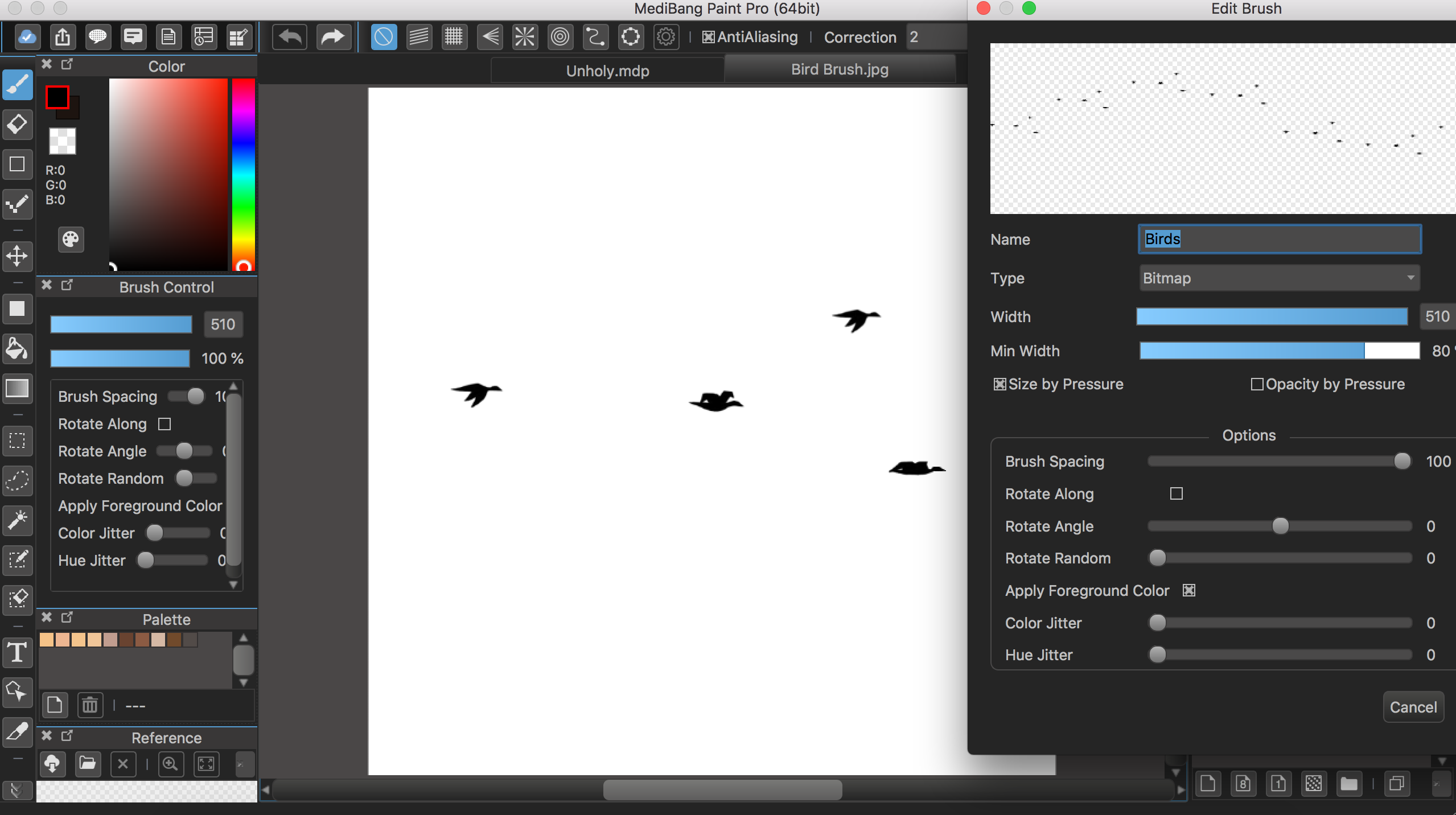The height and width of the screenshot is (815, 1456).
Task: Open the Type dropdown showing Bitmap
Action: [x=1280, y=278]
